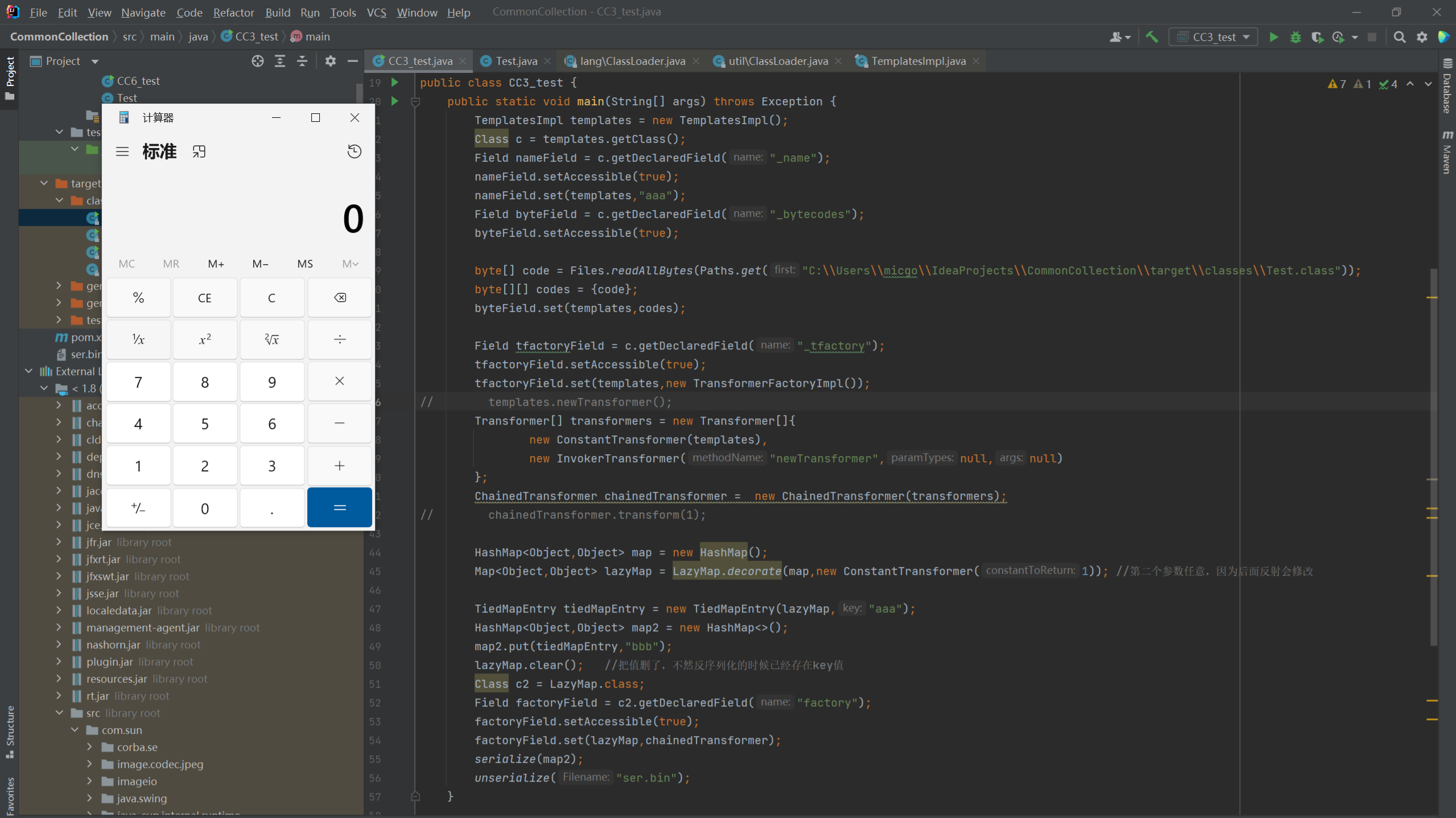Click calculator plus button
This screenshot has height=818, width=1456.
(340, 466)
